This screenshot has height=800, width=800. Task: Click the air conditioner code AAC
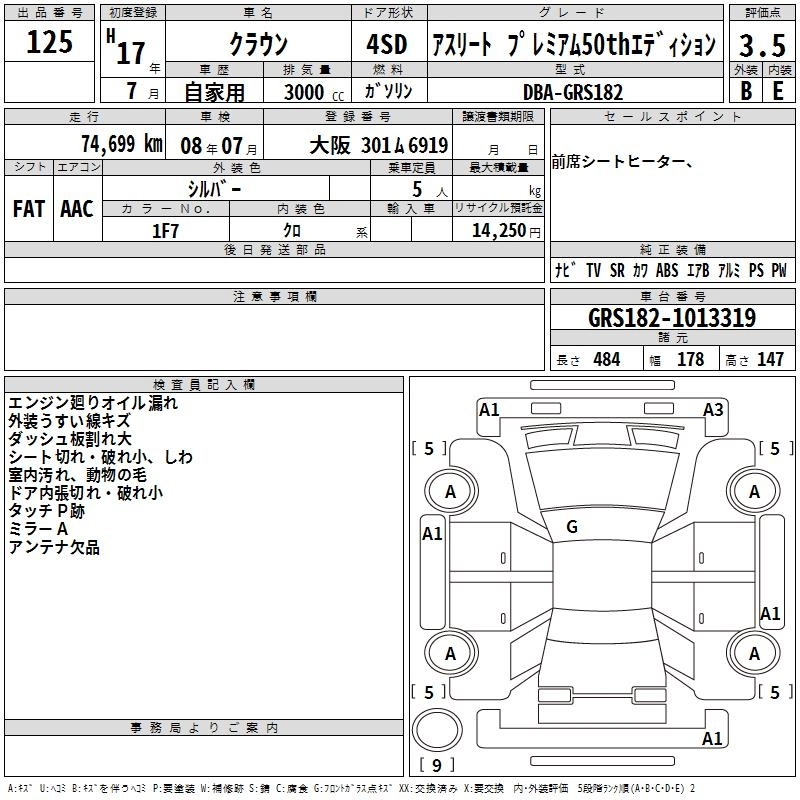point(77,209)
